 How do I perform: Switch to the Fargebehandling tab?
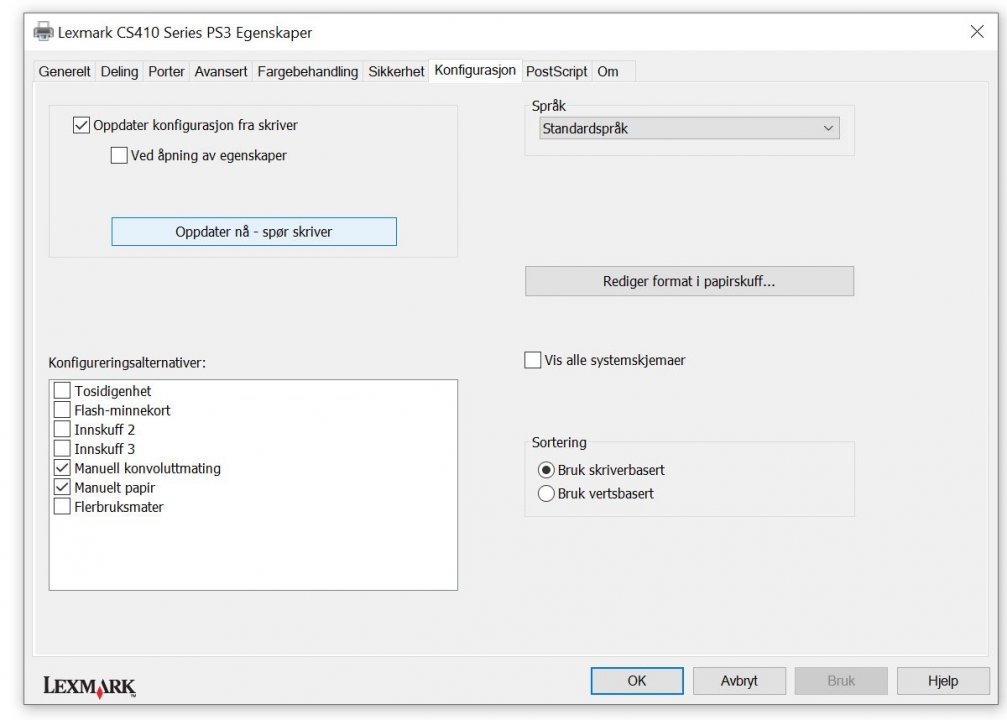[307, 72]
